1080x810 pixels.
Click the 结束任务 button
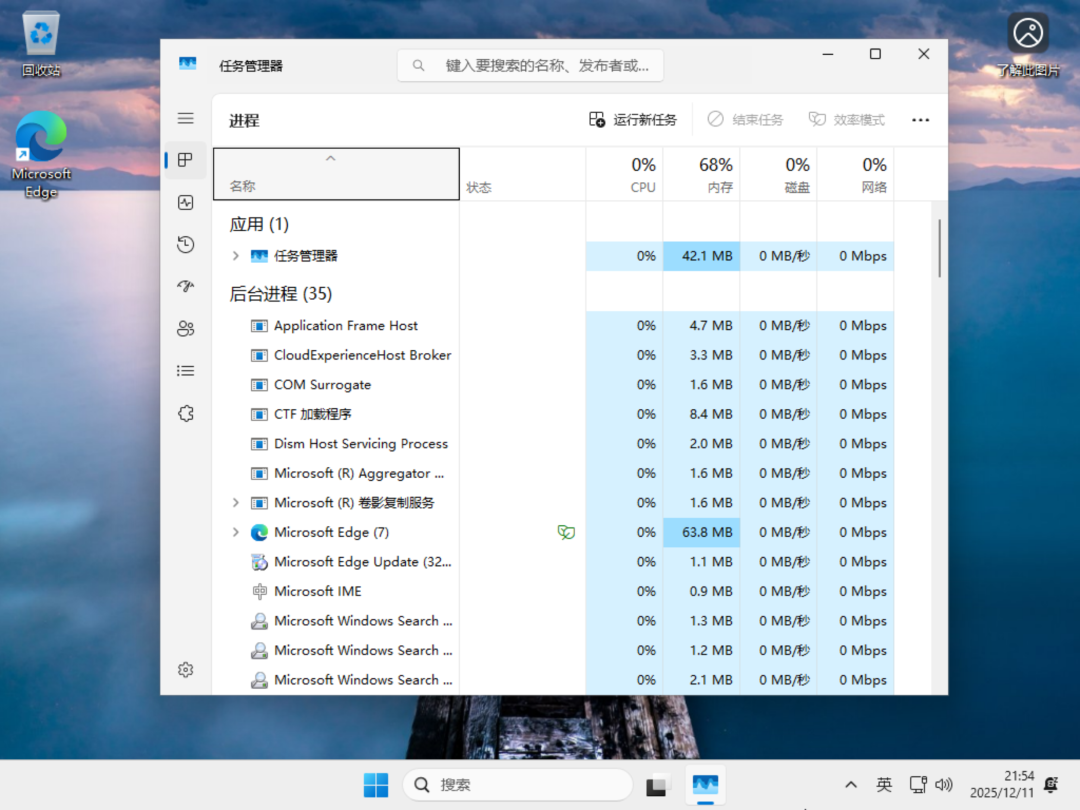click(746, 120)
